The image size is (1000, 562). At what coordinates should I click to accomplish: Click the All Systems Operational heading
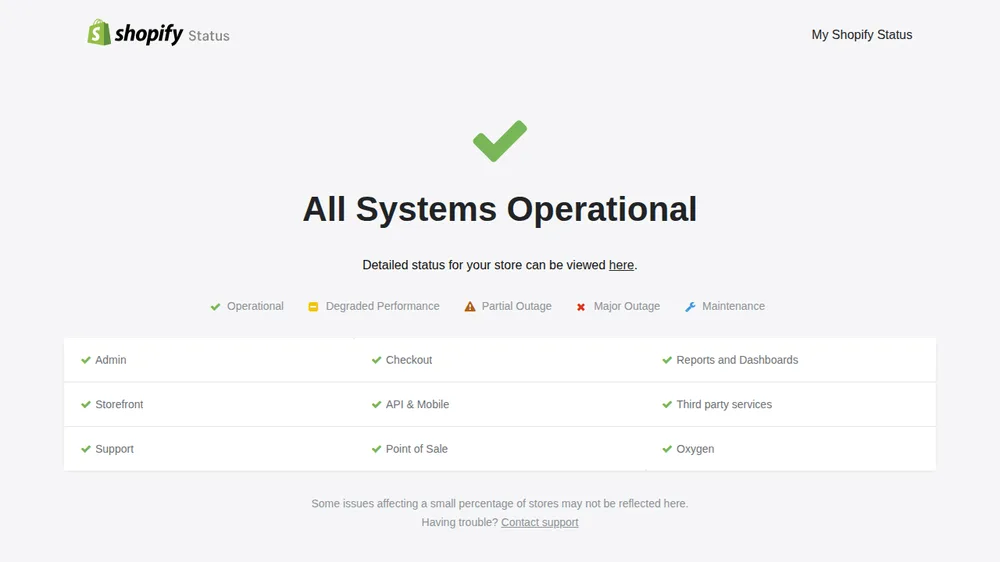pyautogui.click(x=500, y=209)
